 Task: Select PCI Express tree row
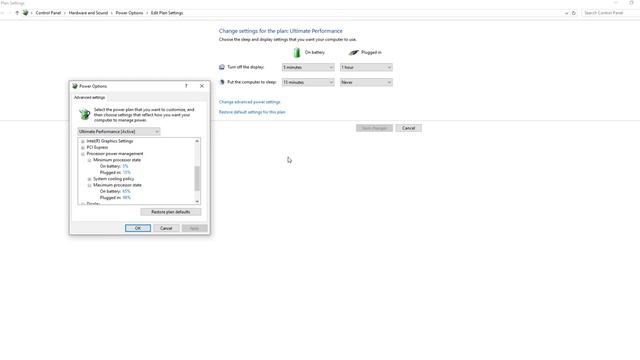point(97,147)
